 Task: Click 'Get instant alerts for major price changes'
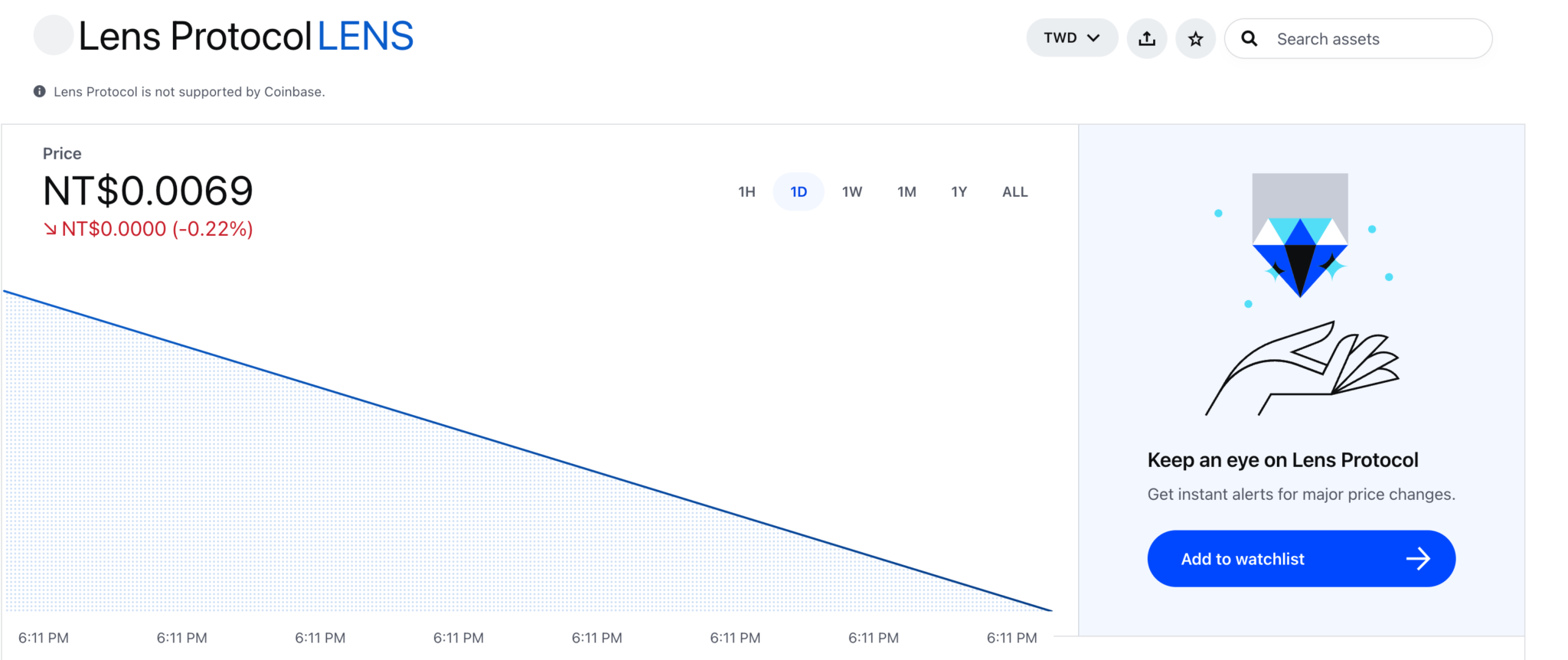pyautogui.click(x=1301, y=494)
